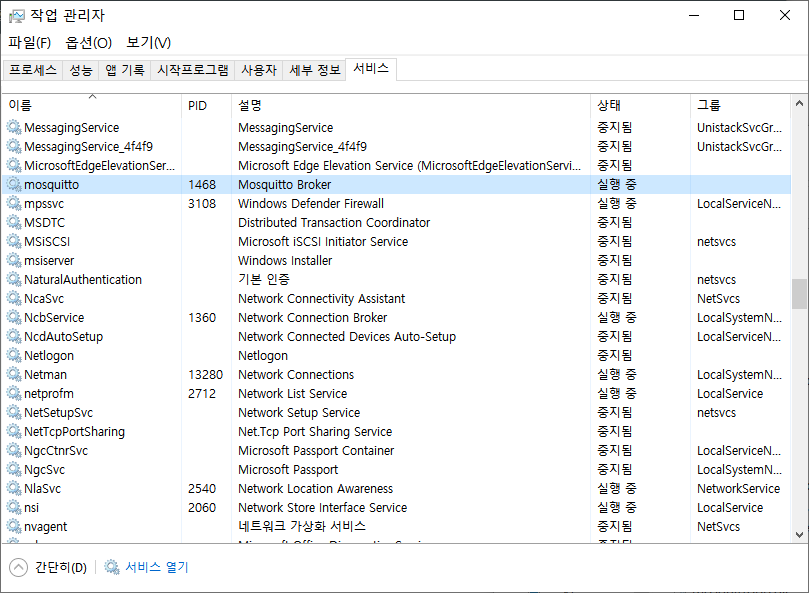Click NetworkService group in NlaSvc row
Image resolution: width=809 pixels, height=593 pixels.
(x=738, y=488)
